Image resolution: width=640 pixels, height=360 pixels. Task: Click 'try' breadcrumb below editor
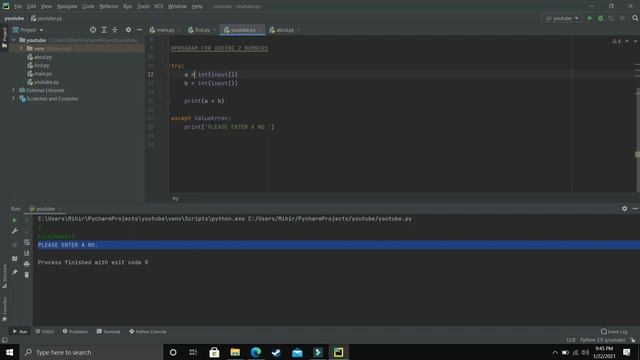point(176,198)
